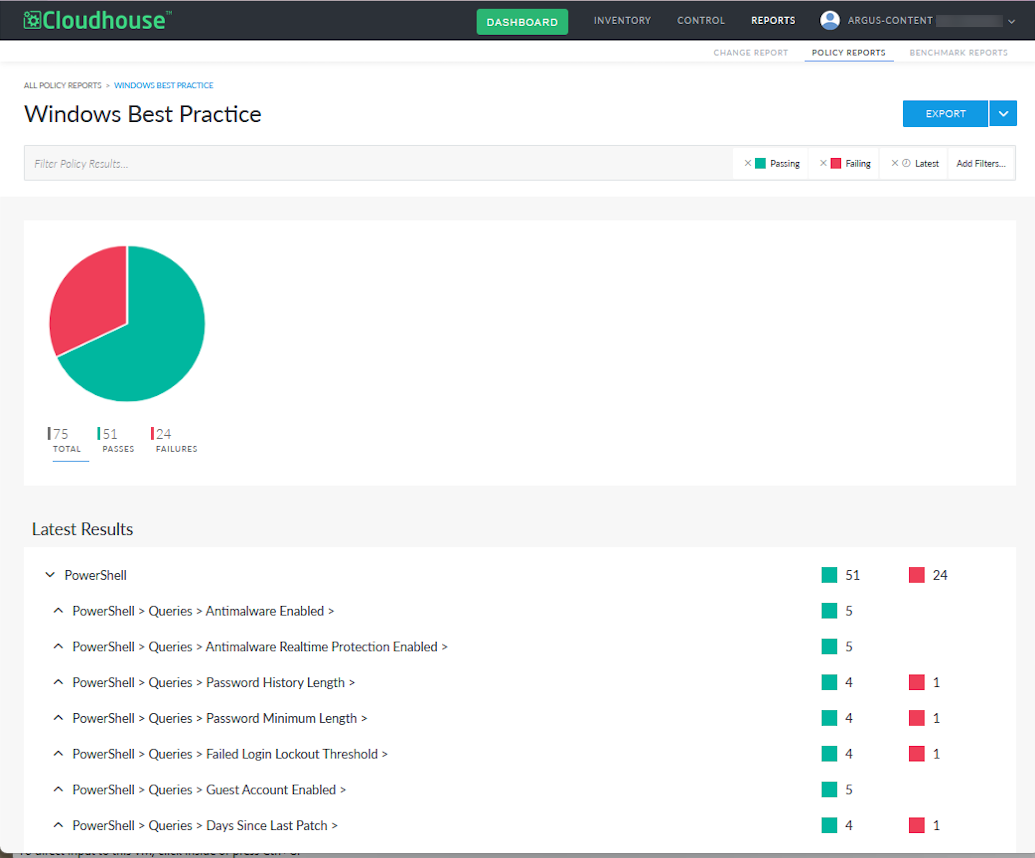The height and width of the screenshot is (858, 1035).
Task: Click the user avatar icon
Action: click(x=830, y=20)
